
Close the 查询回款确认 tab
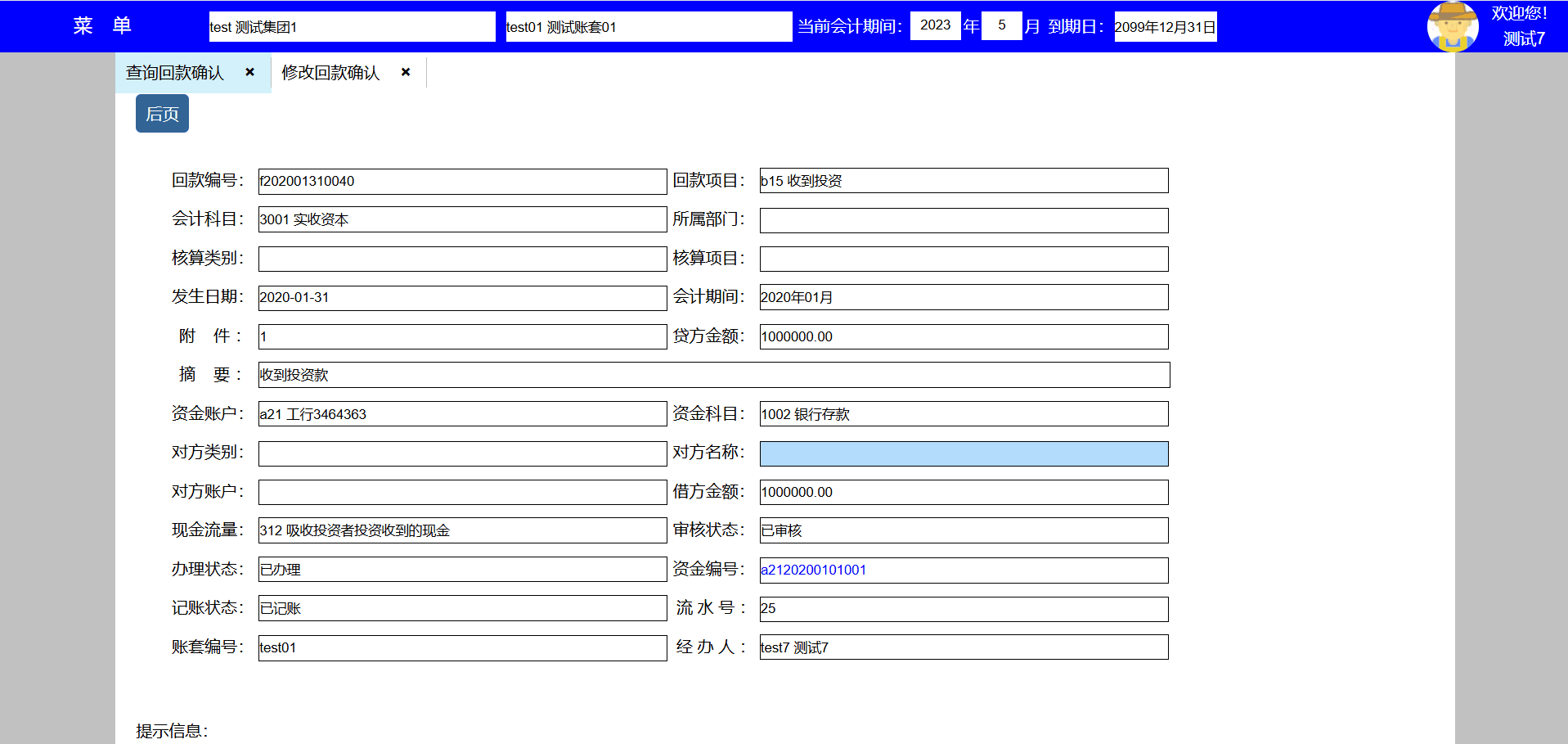(x=250, y=72)
